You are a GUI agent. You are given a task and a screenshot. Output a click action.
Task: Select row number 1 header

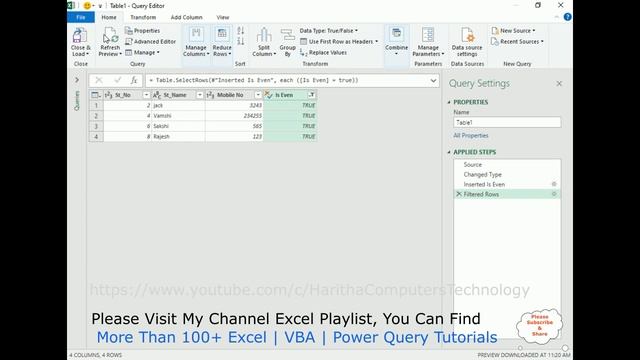coord(96,105)
